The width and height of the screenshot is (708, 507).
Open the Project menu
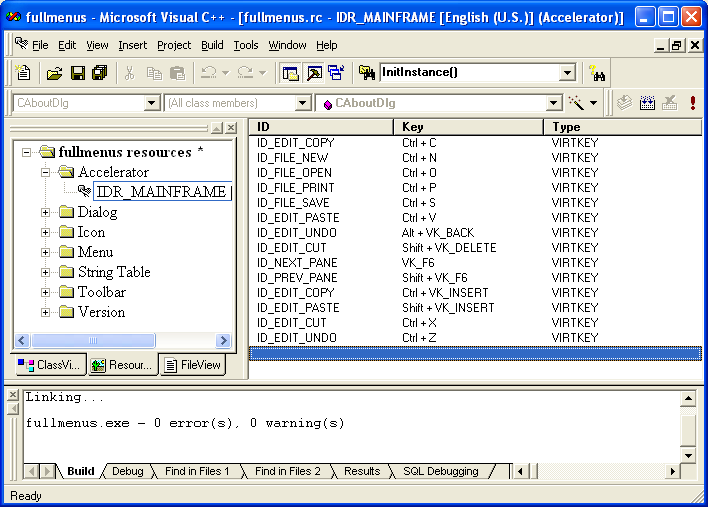(174, 45)
